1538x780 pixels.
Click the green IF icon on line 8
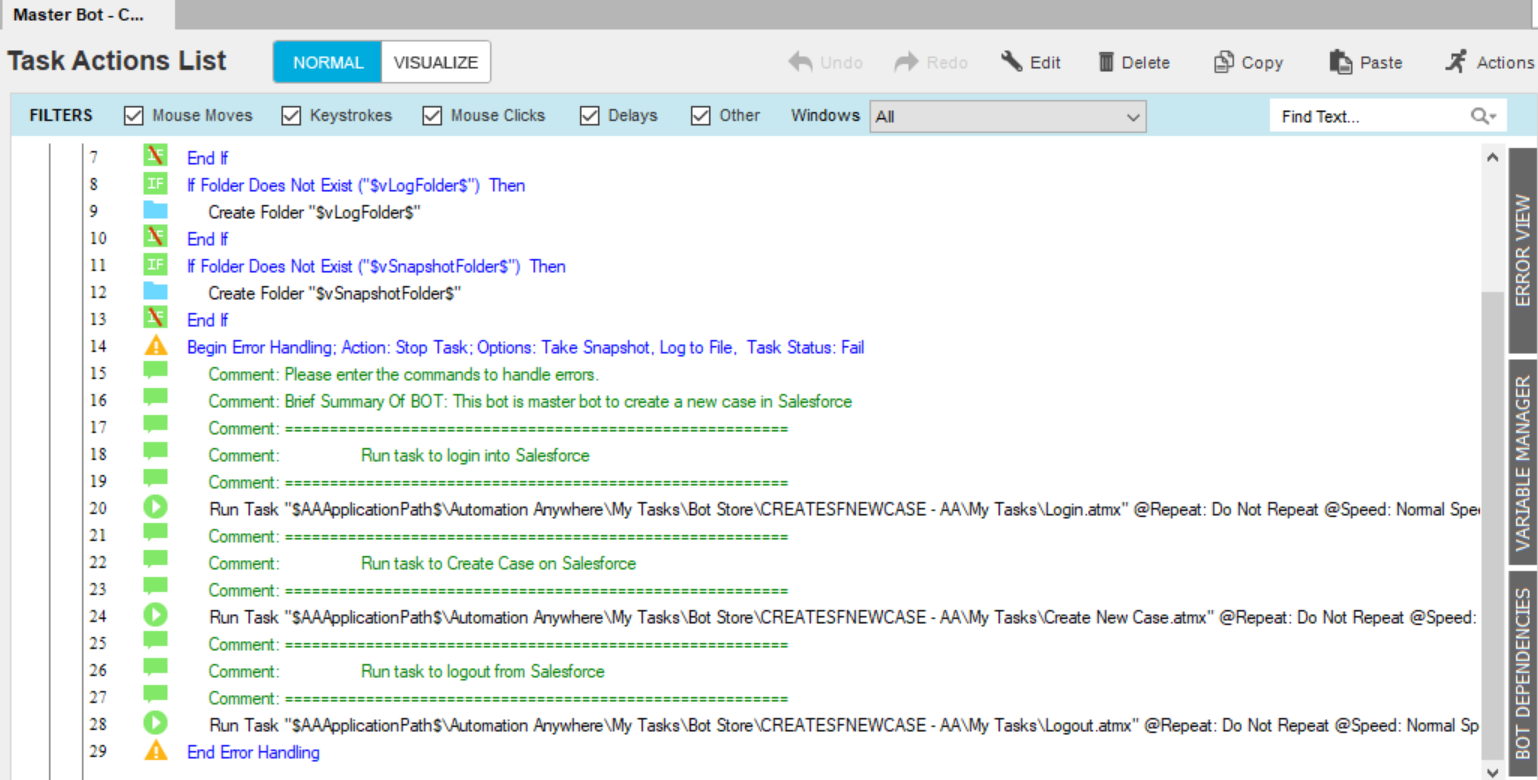tap(155, 184)
